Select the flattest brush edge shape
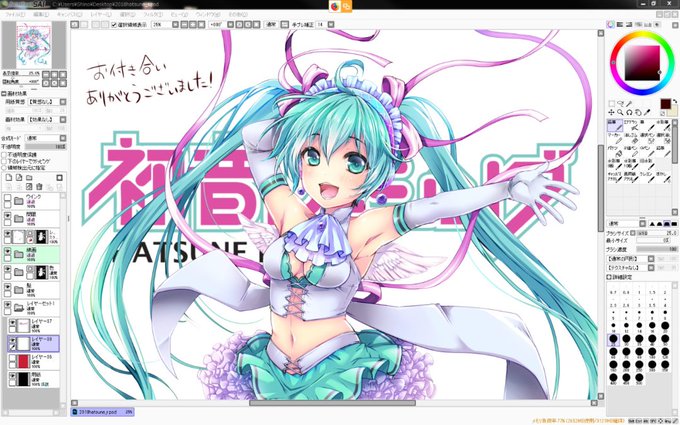Viewport: 680px width, 425px height. [x=674, y=224]
